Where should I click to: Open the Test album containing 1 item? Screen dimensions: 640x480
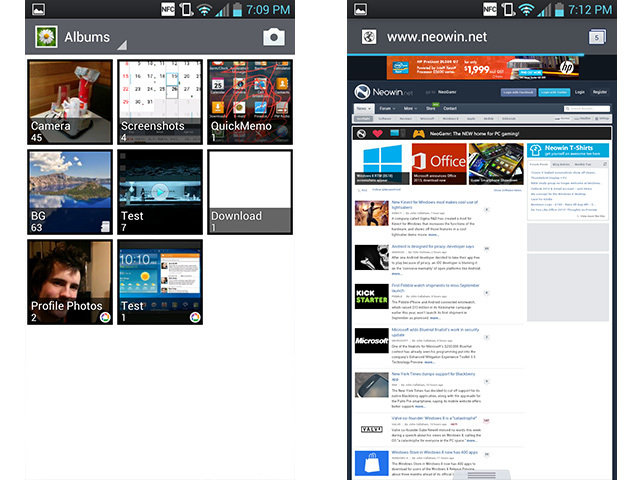click(x=160, y=282)
